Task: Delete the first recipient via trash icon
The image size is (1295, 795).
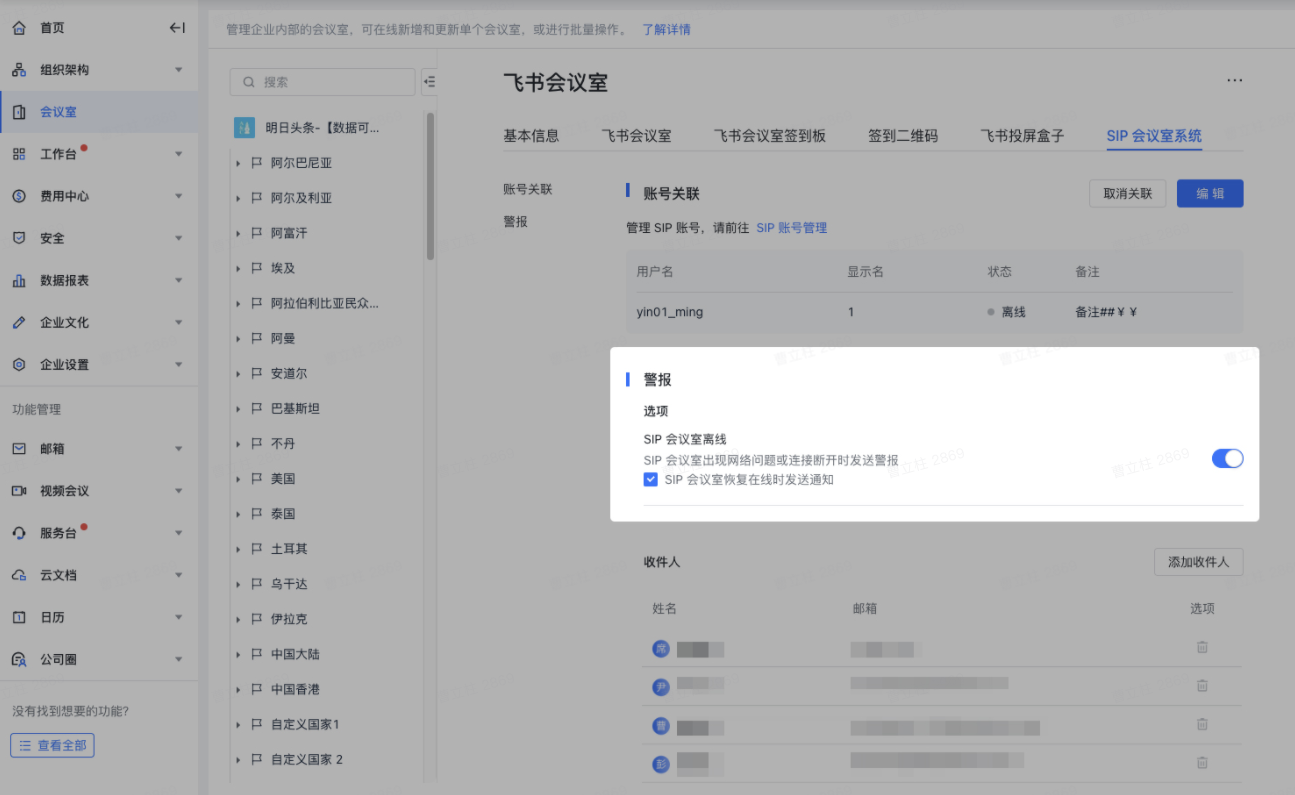Action: click(x=1202, y=647)
